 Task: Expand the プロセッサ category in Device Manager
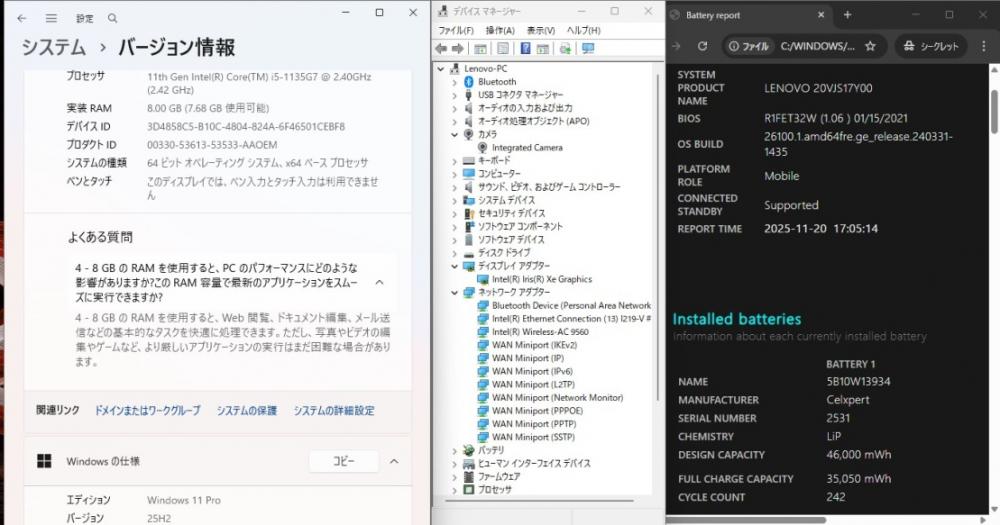tap(454, 489)
